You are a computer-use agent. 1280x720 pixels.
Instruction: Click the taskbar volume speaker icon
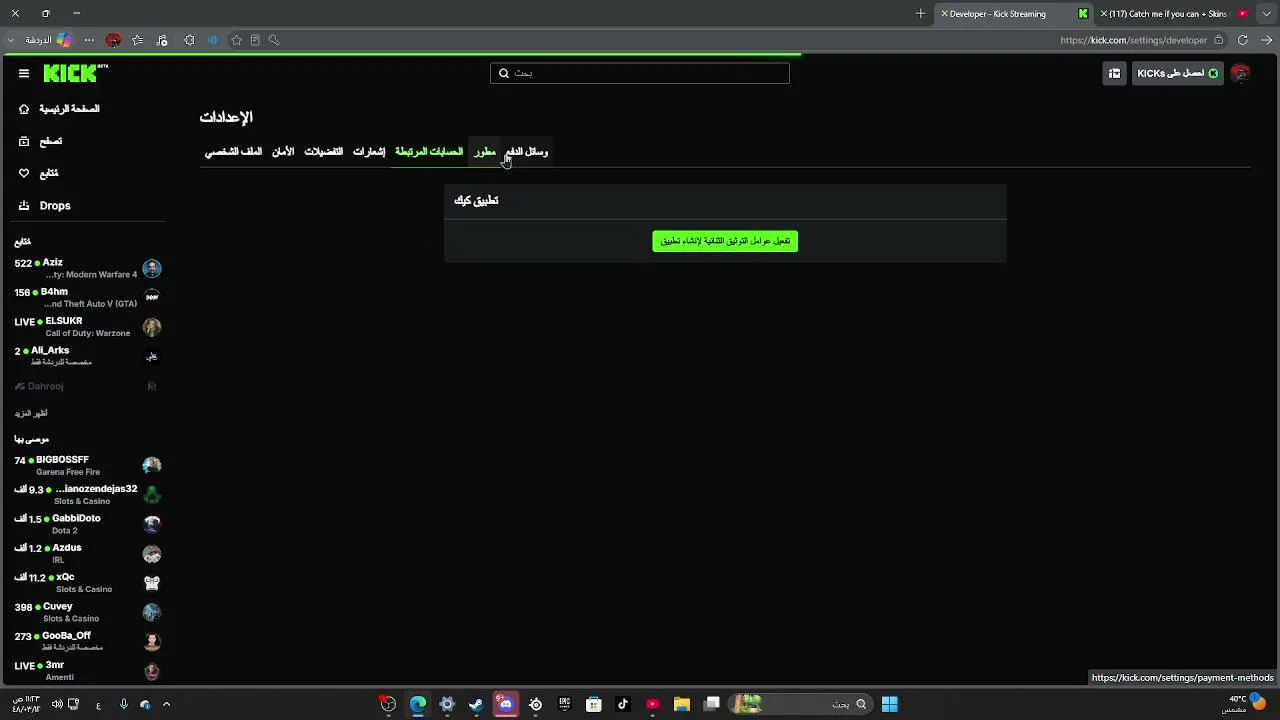pos(57,704)
